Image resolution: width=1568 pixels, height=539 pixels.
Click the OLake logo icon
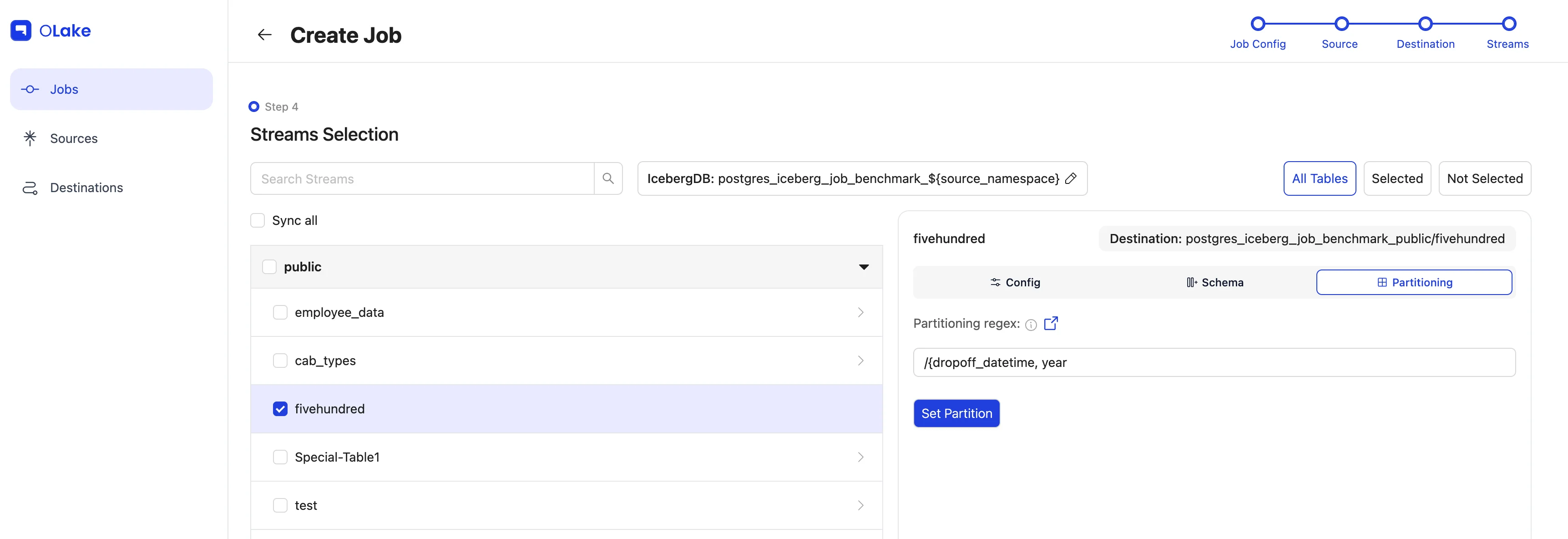point(20,31)
